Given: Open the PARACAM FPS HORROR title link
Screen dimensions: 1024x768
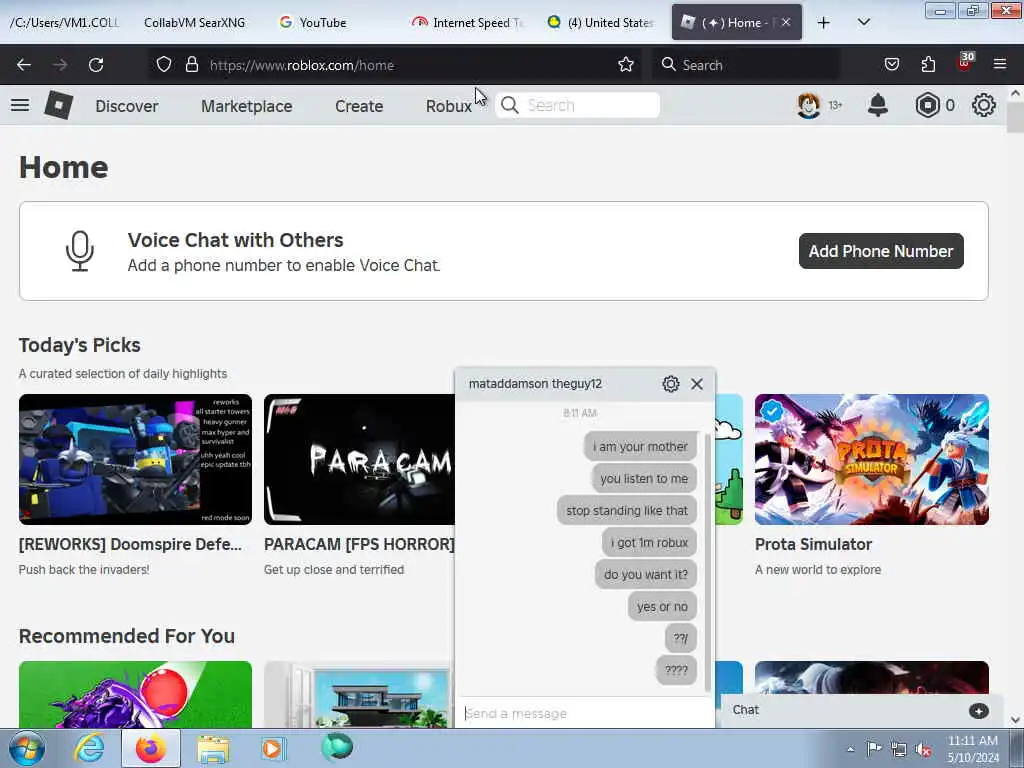Looking at the screenshot, I should (359, 544).
